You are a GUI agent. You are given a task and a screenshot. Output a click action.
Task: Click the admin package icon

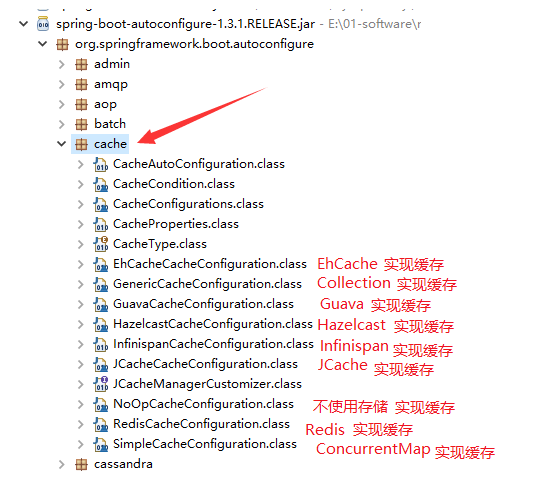[81, 64]
